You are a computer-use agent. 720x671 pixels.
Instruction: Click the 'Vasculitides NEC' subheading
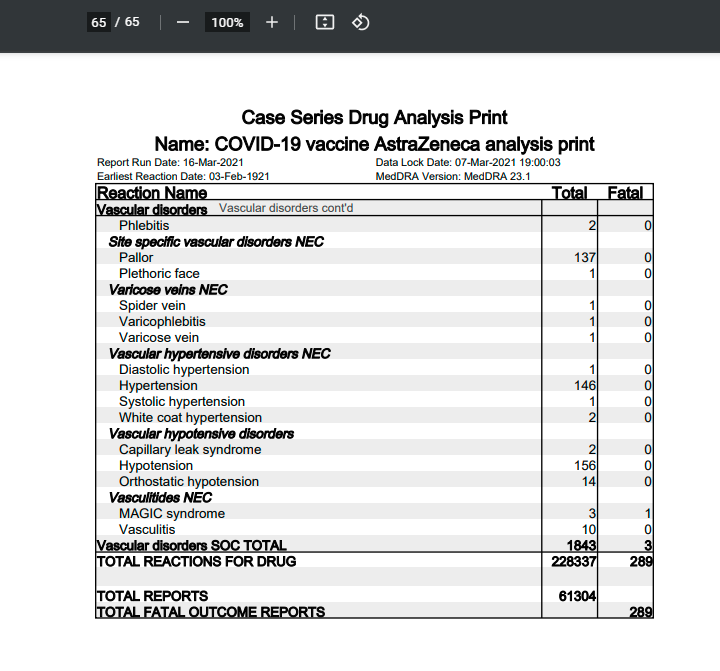[x=160, y=497]
